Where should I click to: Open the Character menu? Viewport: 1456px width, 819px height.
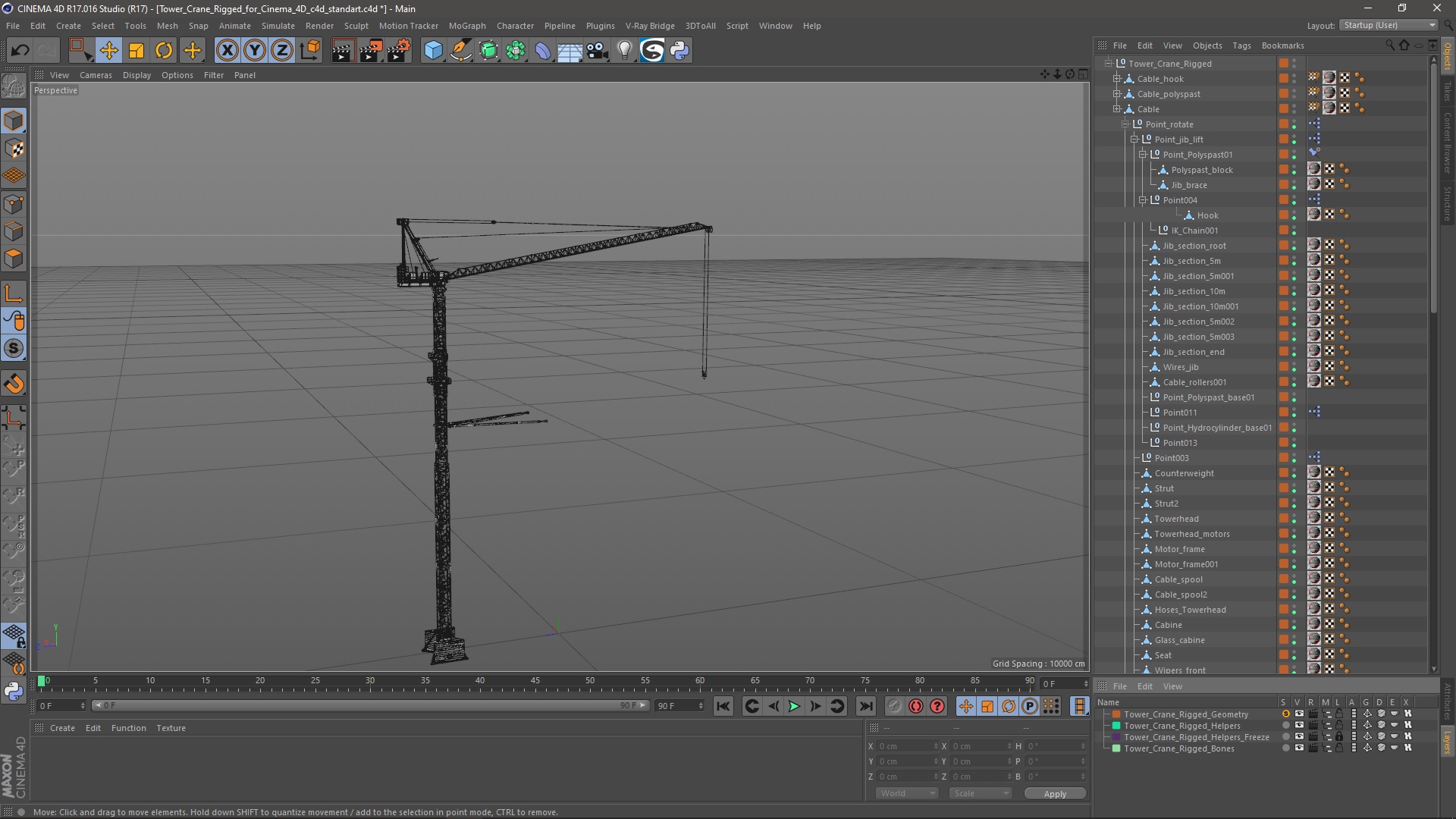[515, 26]
